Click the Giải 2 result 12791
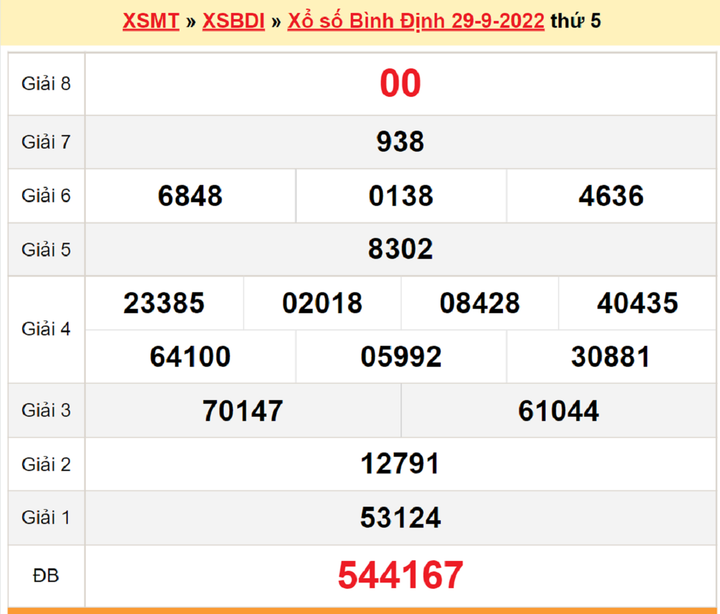This screenshot has width=720, height=614. tap(400, 464)
